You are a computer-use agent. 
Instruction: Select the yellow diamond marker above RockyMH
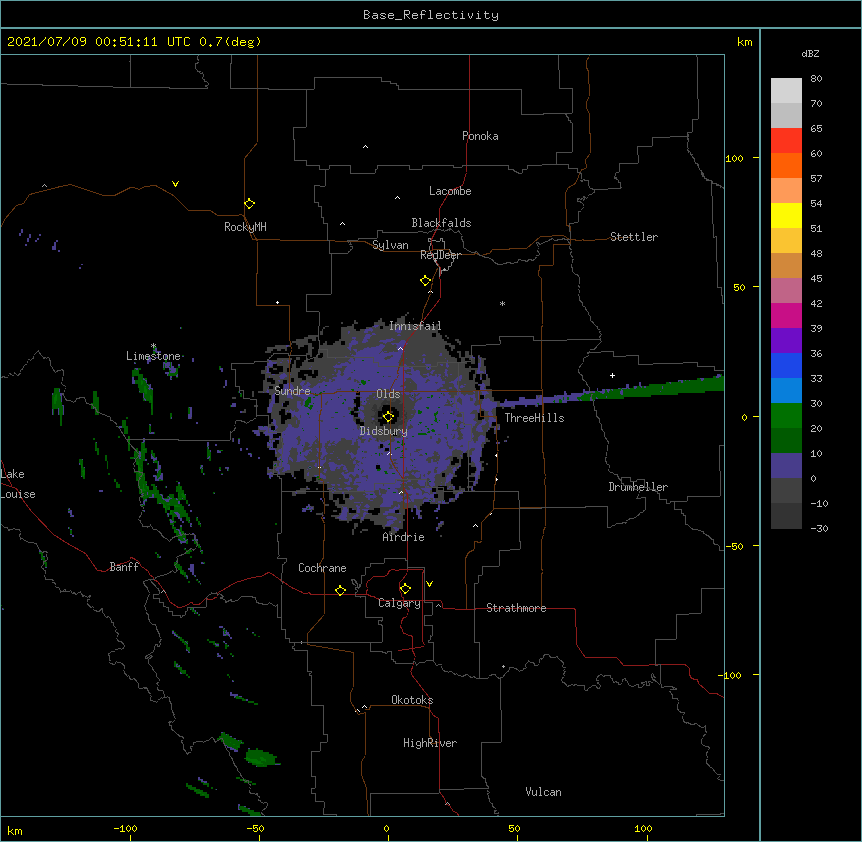[250, 204]
